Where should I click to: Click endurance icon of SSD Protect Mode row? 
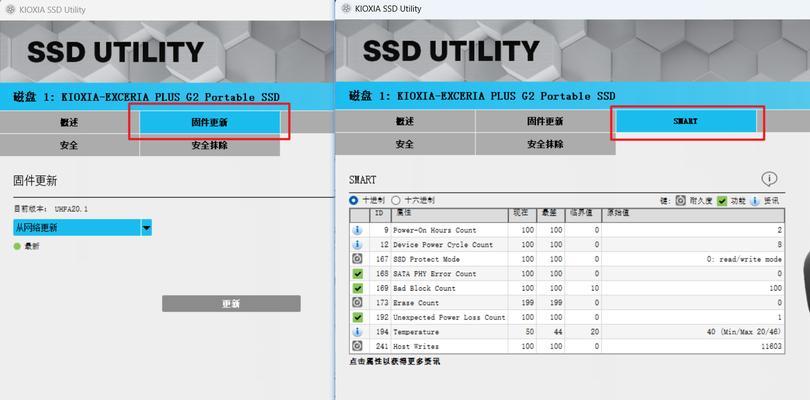click(357, 259)
